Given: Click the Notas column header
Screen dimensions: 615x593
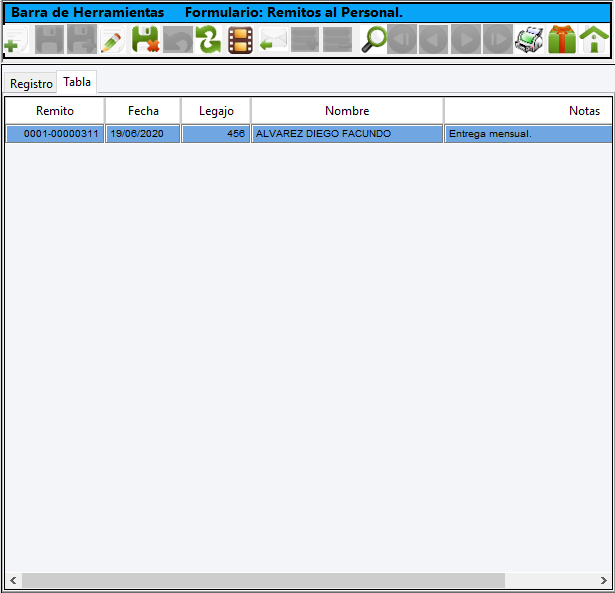Looking at the screenshot, I should click(x=528, y=111).
